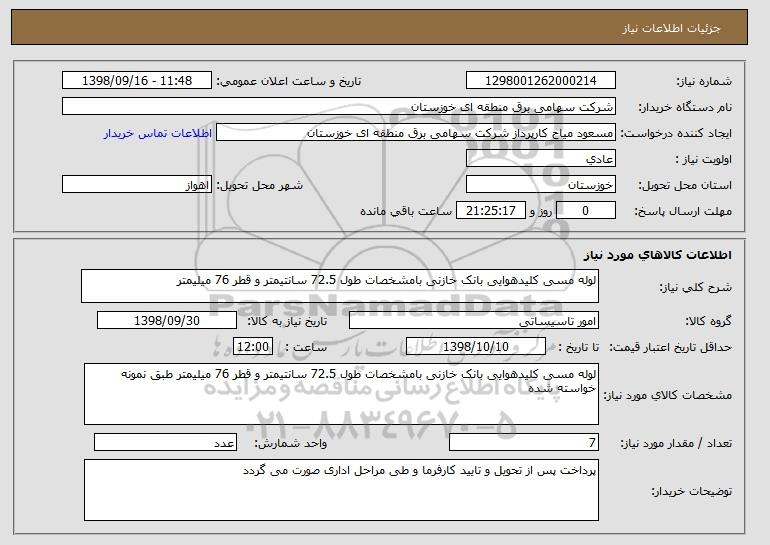Click the delivery city field اهواز

click(137, 185)
